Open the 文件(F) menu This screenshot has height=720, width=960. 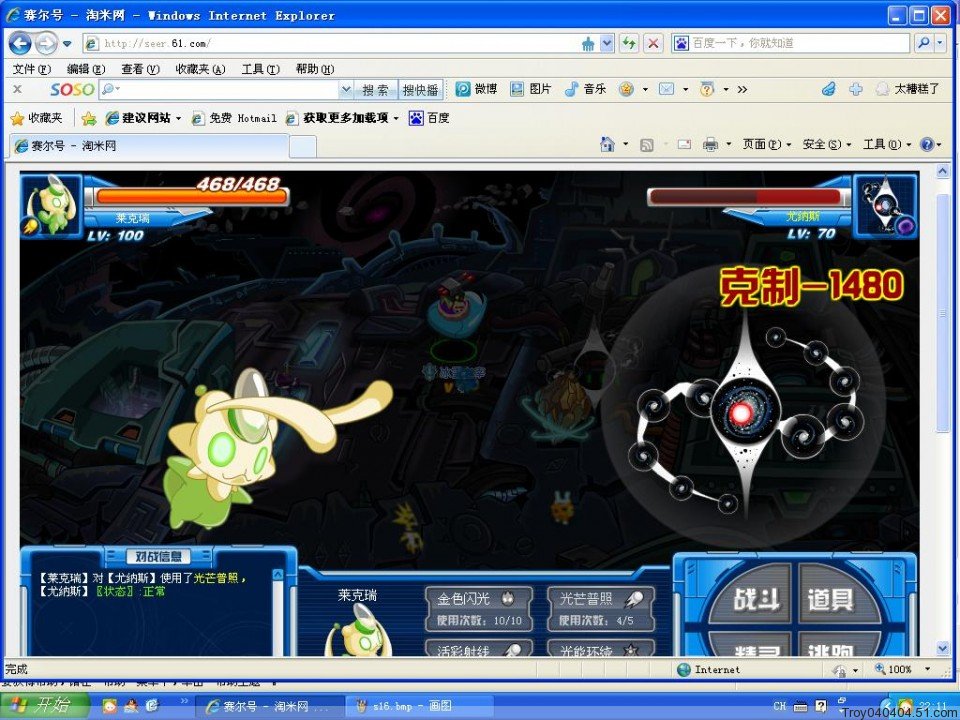31,69
